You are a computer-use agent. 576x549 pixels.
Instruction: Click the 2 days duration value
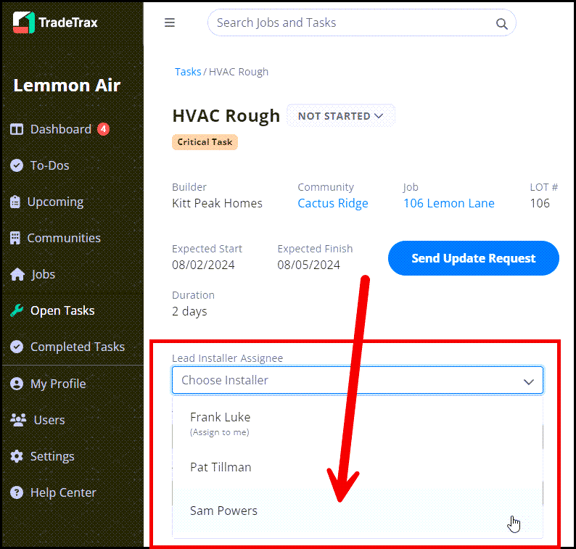pyautogui.click(x=190, y=312)
